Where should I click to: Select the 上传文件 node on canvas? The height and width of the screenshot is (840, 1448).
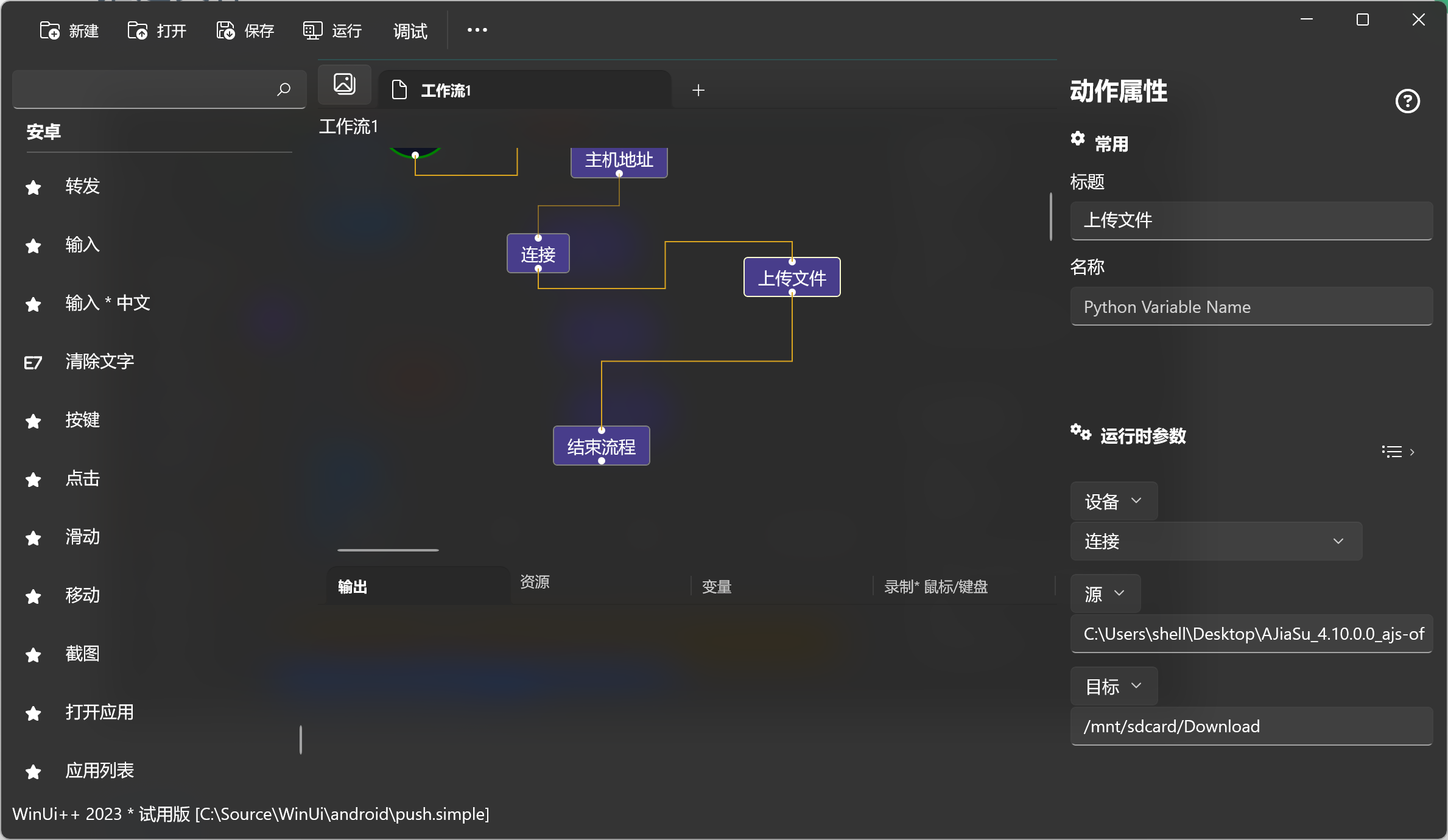point(792,278)
